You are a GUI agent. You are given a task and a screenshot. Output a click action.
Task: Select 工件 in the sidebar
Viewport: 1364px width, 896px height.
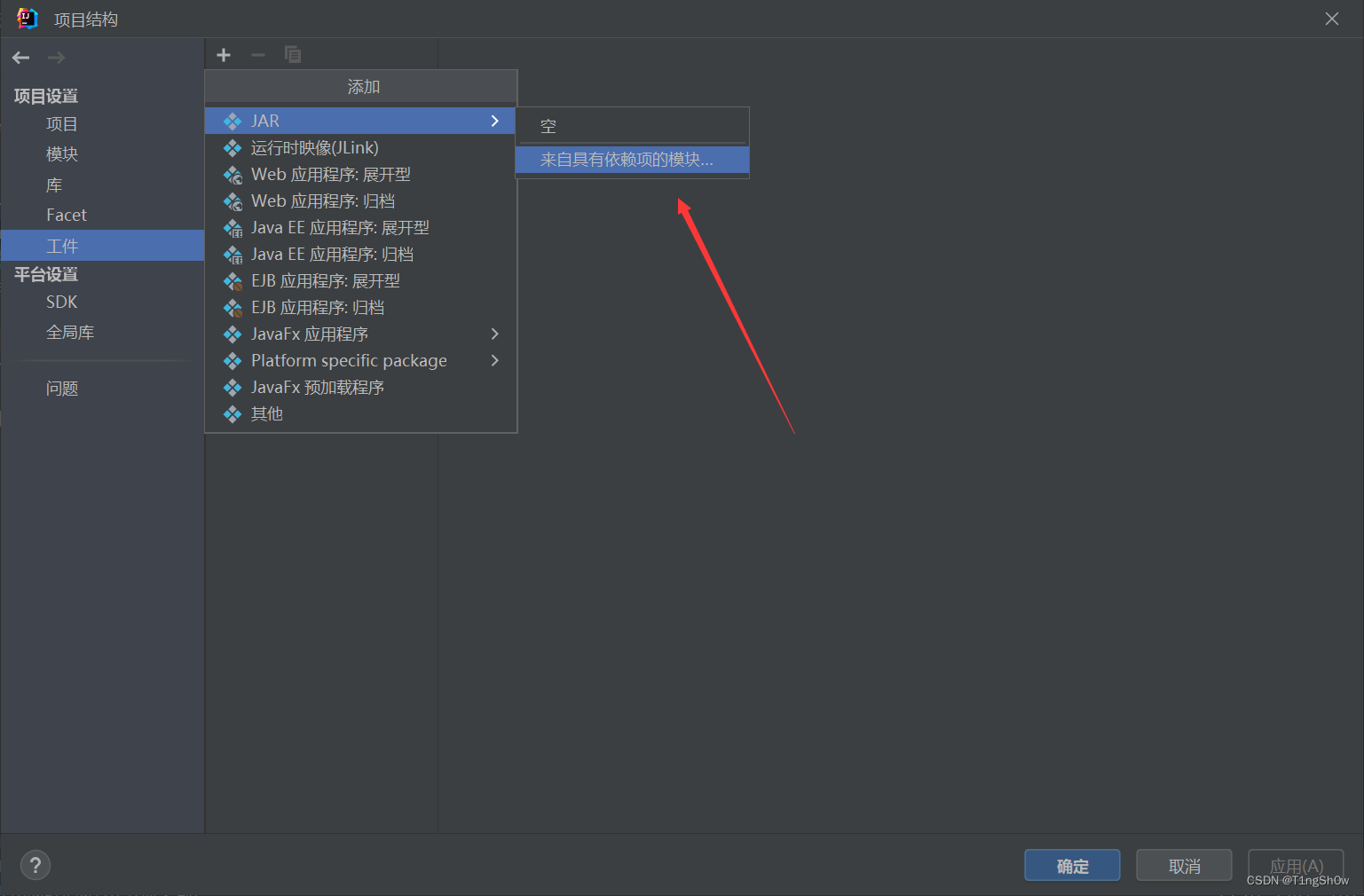[x=102, y=246]
